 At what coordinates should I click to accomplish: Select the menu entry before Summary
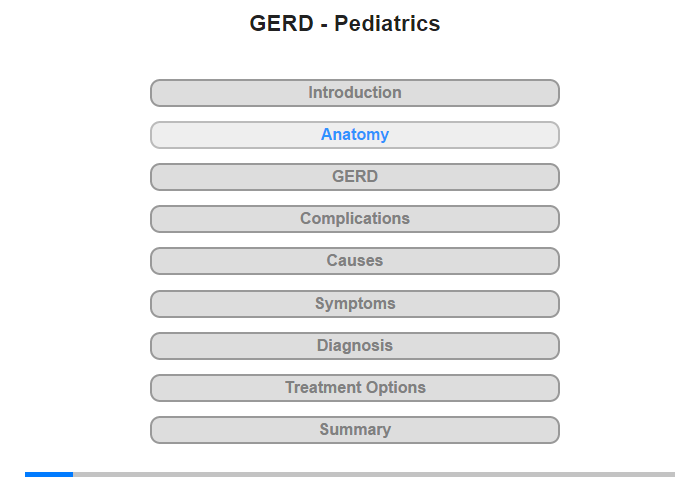click(355, 388)
